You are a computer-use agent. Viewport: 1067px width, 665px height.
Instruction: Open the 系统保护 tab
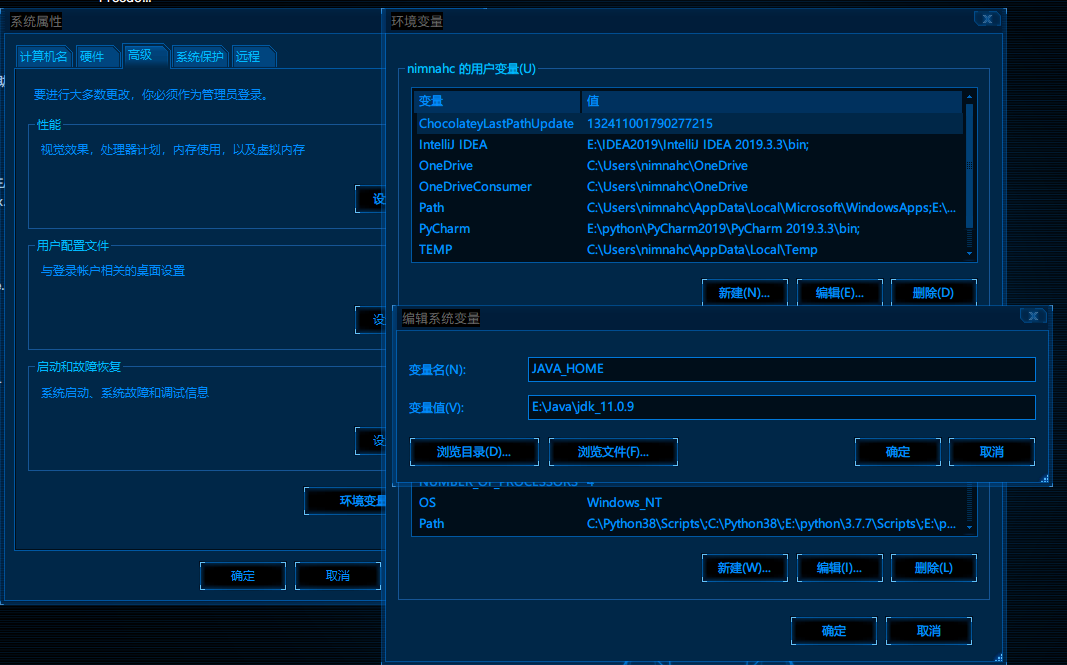point(199,56)
